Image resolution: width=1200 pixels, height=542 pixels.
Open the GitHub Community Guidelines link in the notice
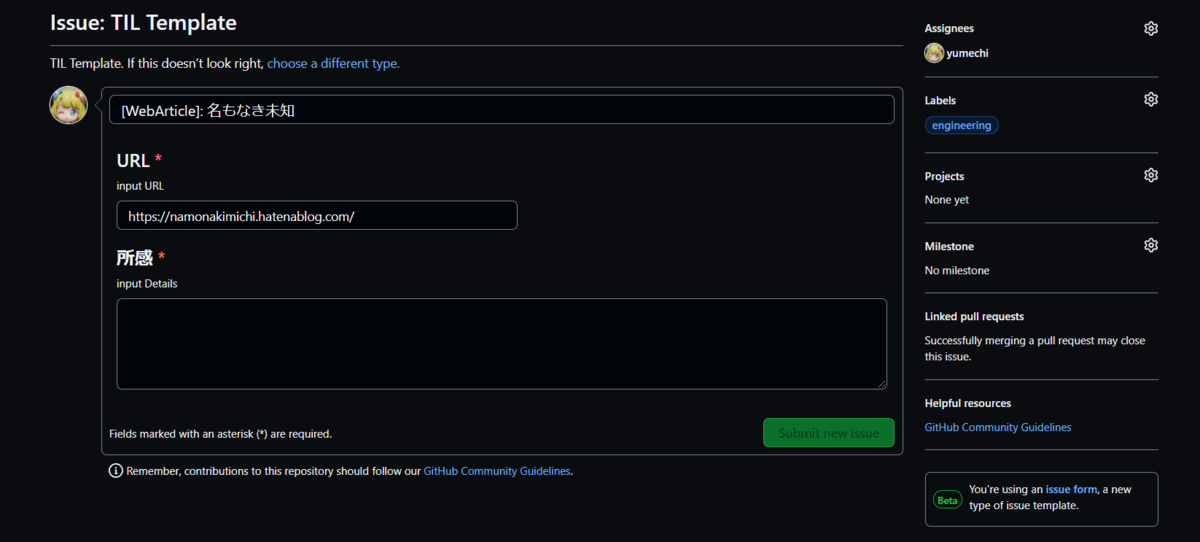click(x=497, y=471)
